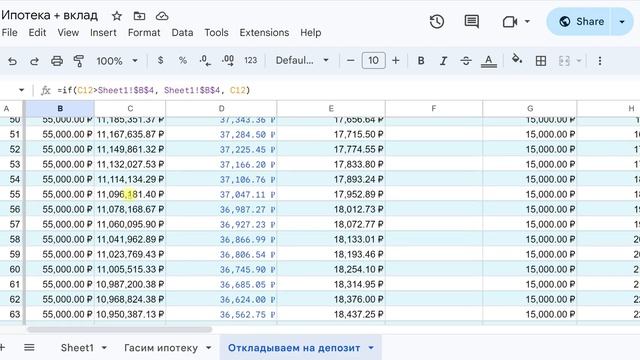Open the Insert menu
The width and height of the screenshot is (640, 360).
[103, 33]
